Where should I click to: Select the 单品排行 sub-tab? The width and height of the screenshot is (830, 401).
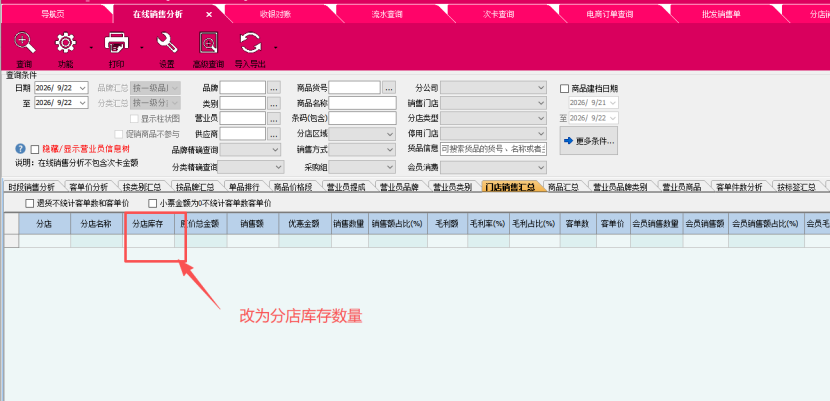tap(244, 187)
